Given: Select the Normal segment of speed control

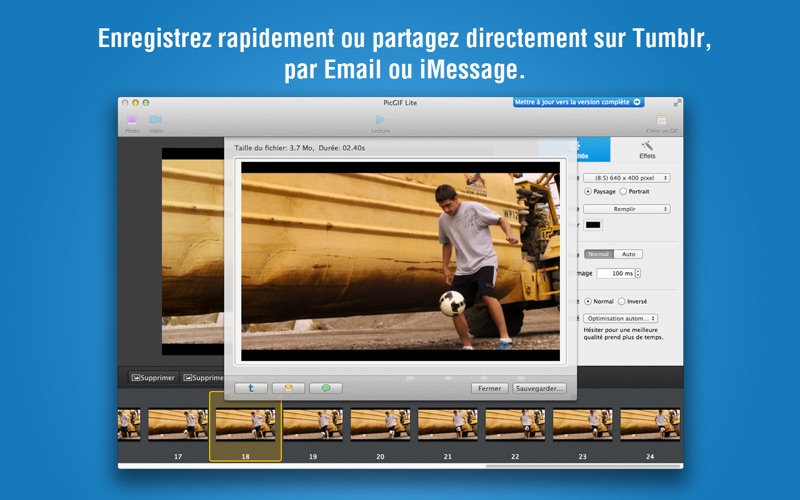Looking at the screenshot, I should pos(598,254).
